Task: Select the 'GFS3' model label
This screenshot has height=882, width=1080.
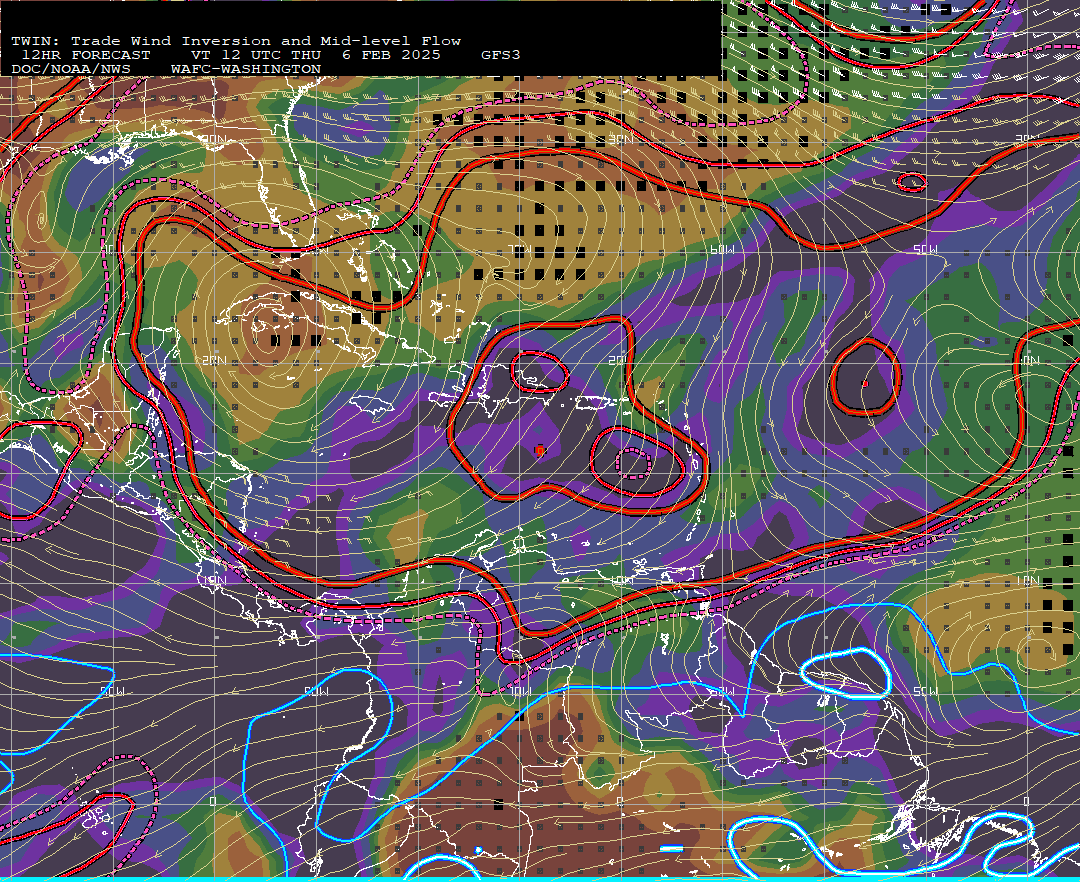Action: (x=501, y=55)
